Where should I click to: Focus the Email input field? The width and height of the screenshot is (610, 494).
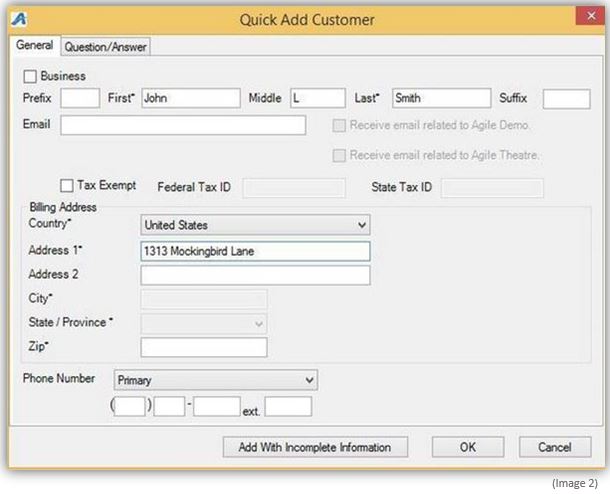pyautogui.click(x=183, y=125)
